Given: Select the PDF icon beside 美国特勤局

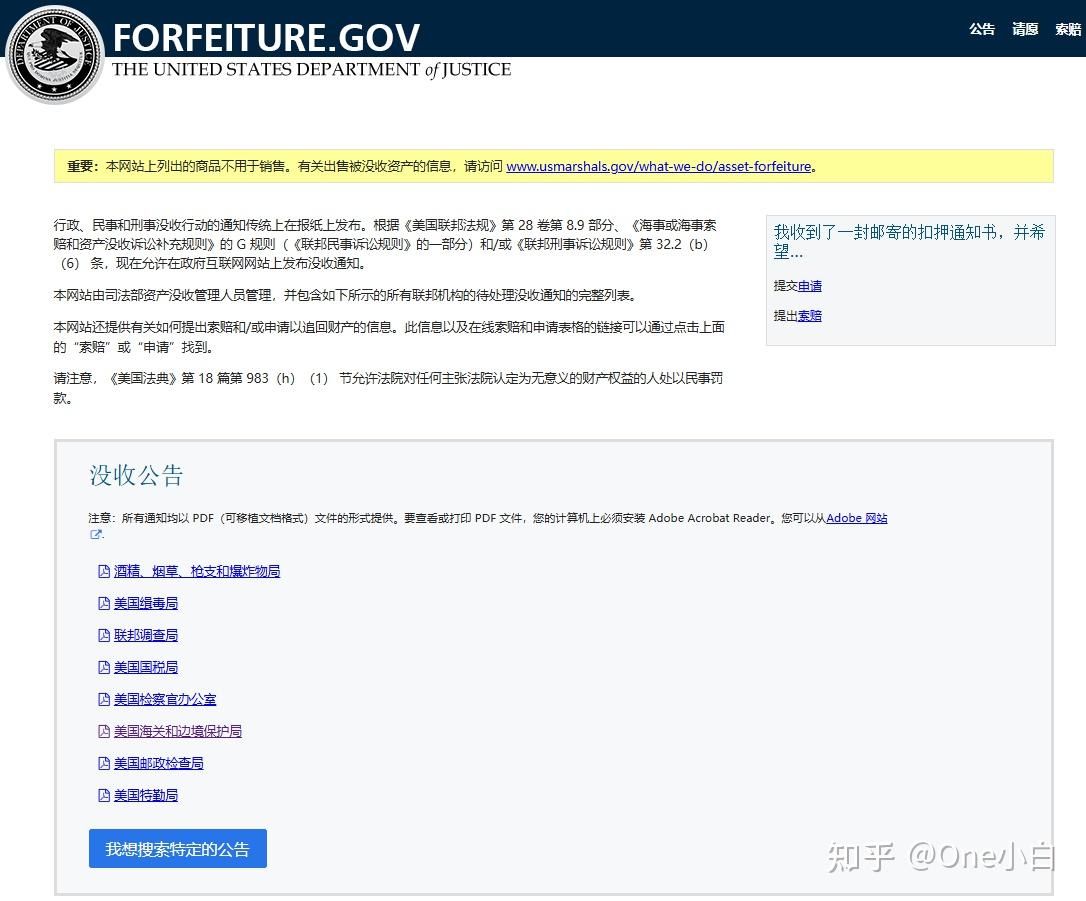Looking at the screenshot, I should 104,794.
